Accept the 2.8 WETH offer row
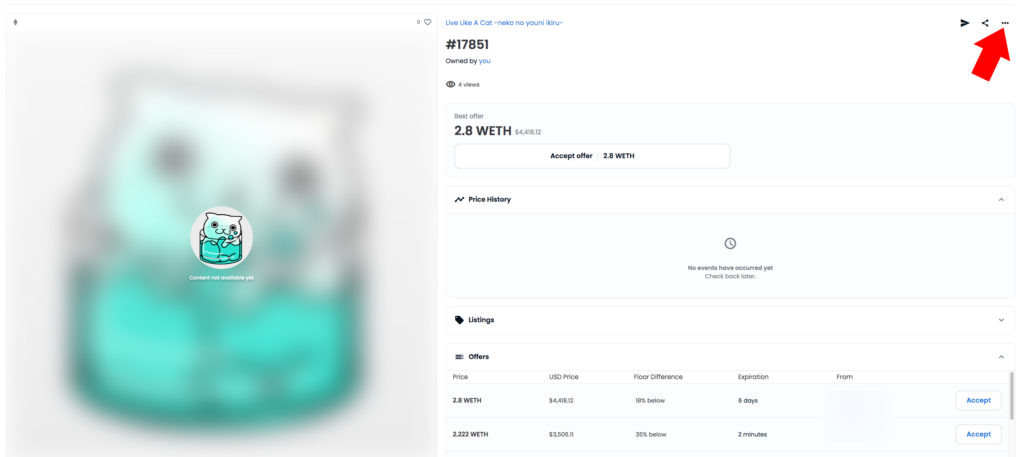This screenshot has height=457, width=1024. [978, 400]
